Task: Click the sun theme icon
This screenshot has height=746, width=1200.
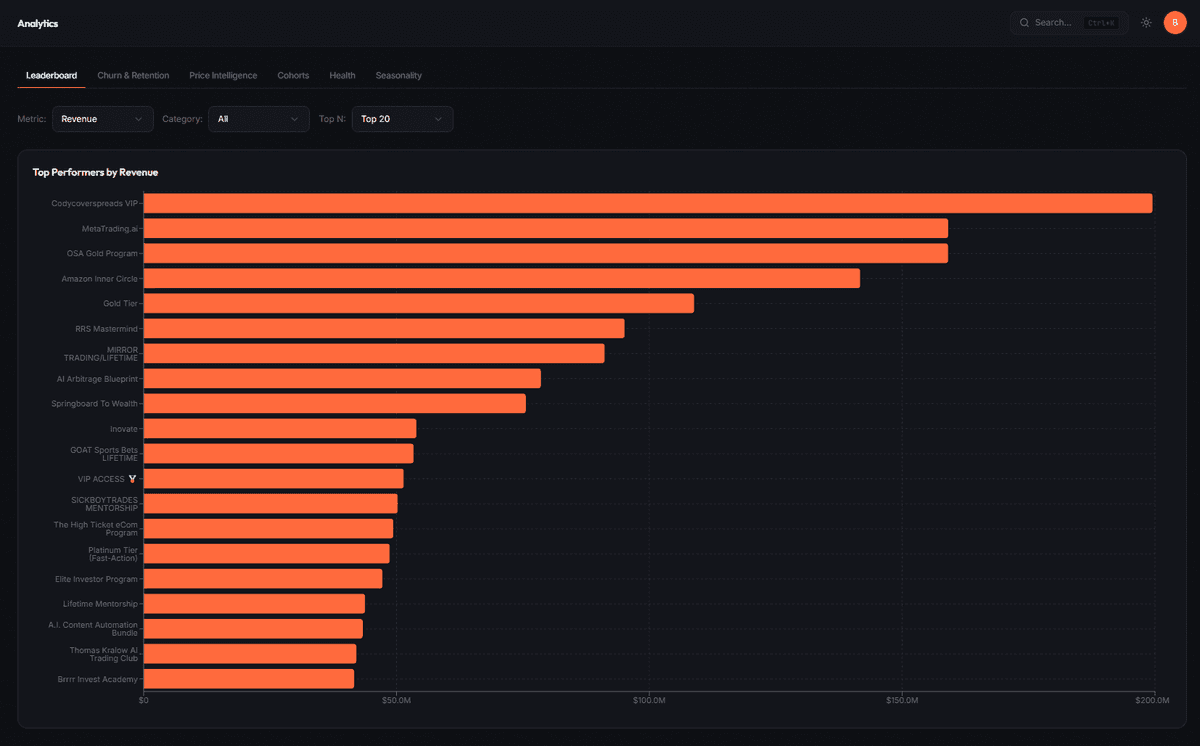Action: [x=1146, y=22]
